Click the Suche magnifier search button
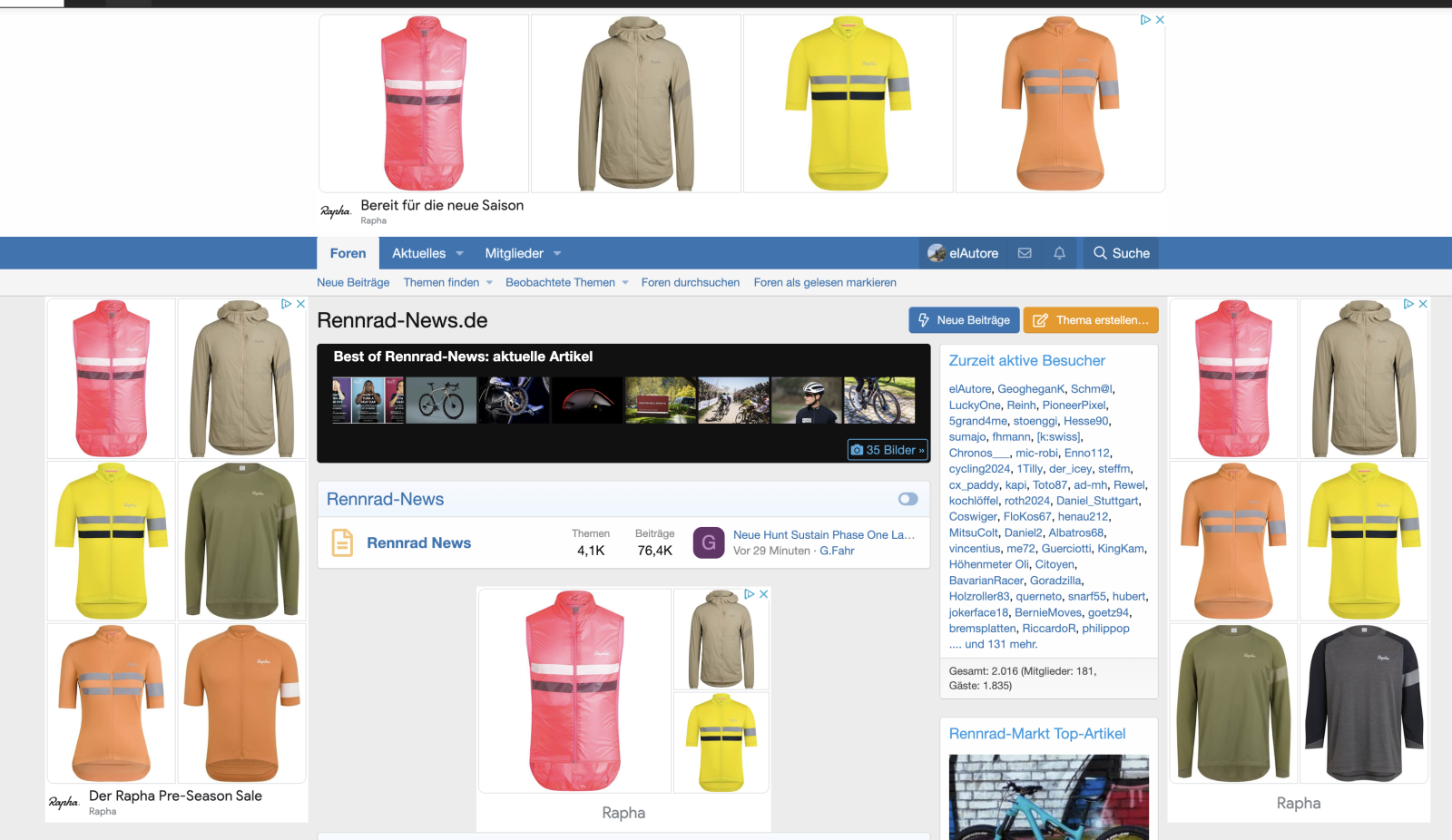 click(x=1121, y=253)
